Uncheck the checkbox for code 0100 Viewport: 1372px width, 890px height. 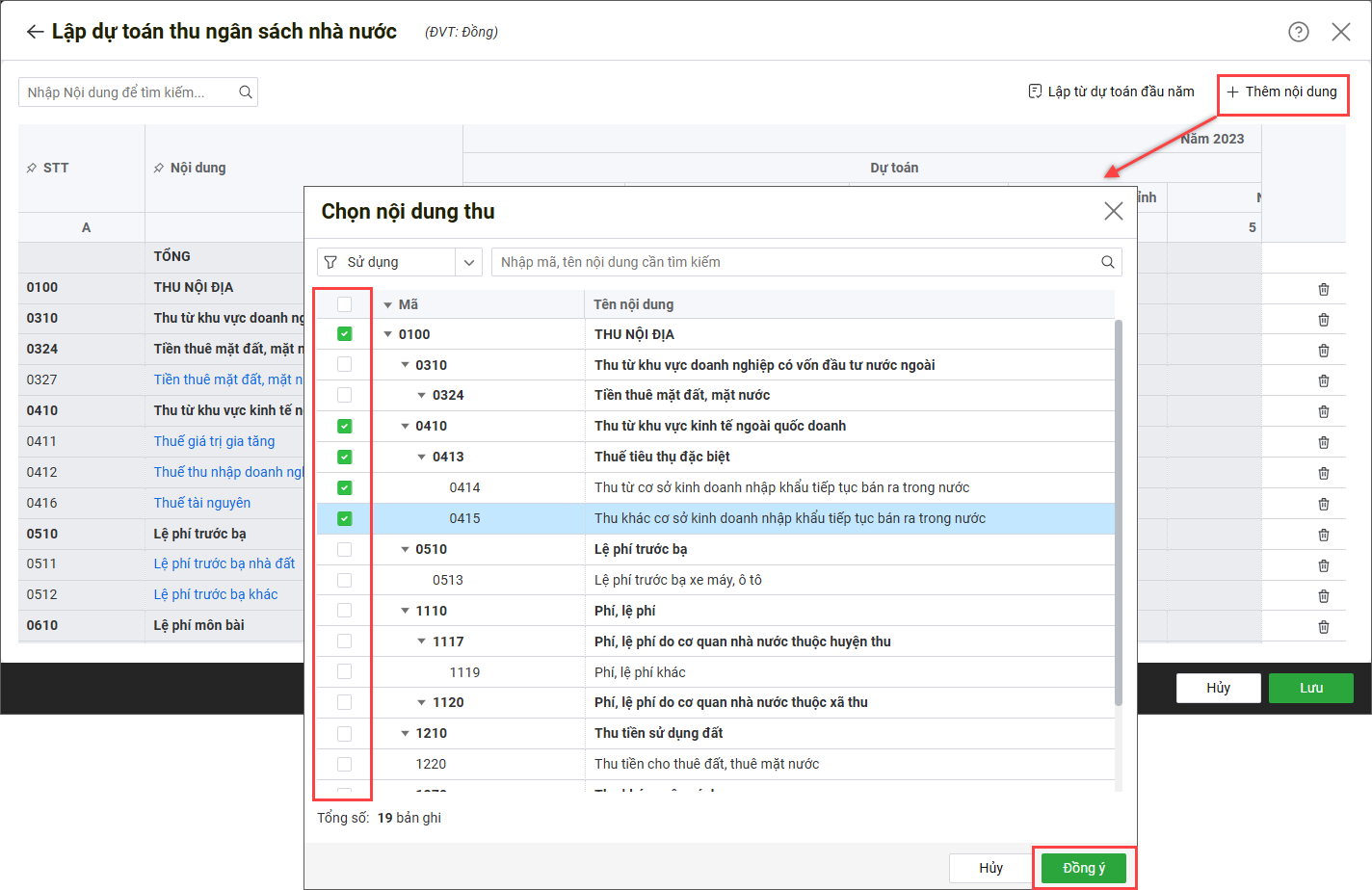click(344, 334)
